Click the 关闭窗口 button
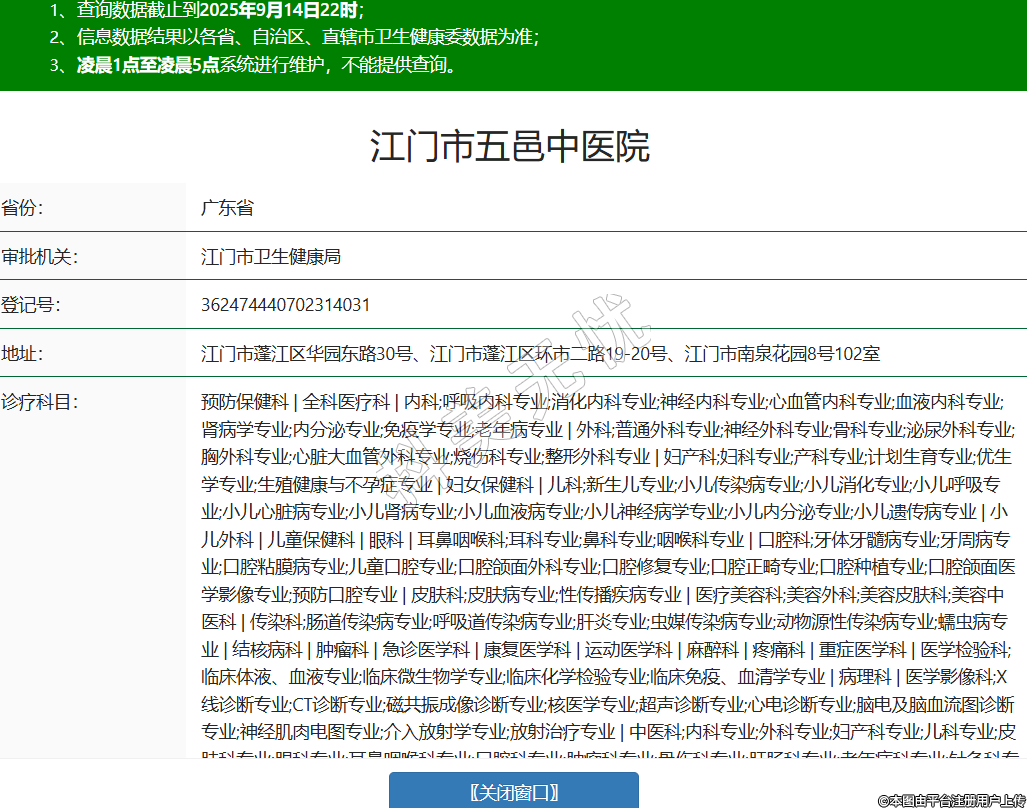Image resolution: width=1027 pixels, height=808 pixels. [513, 792]
